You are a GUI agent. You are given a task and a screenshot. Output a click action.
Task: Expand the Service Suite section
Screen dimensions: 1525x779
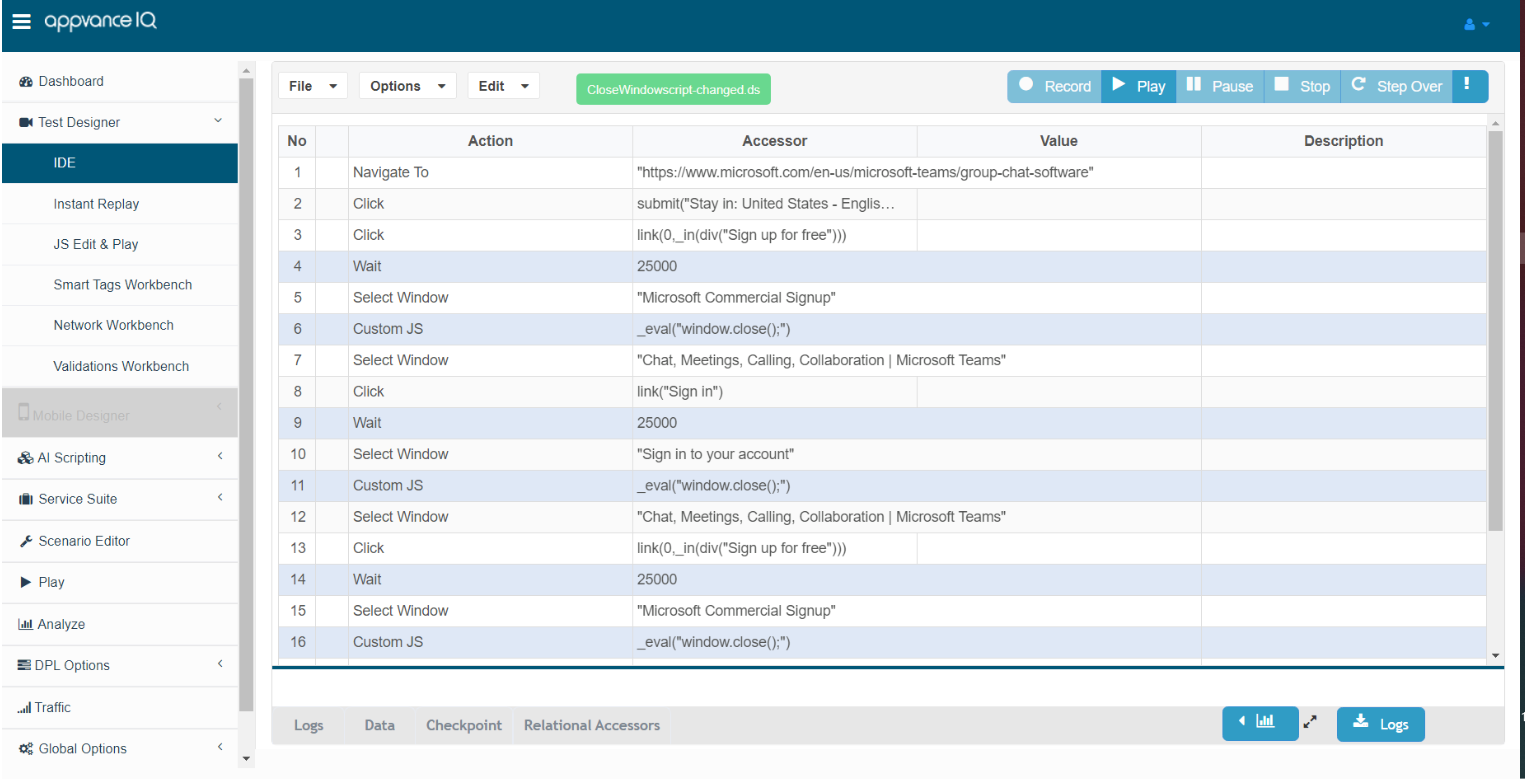tap(120, 499)
